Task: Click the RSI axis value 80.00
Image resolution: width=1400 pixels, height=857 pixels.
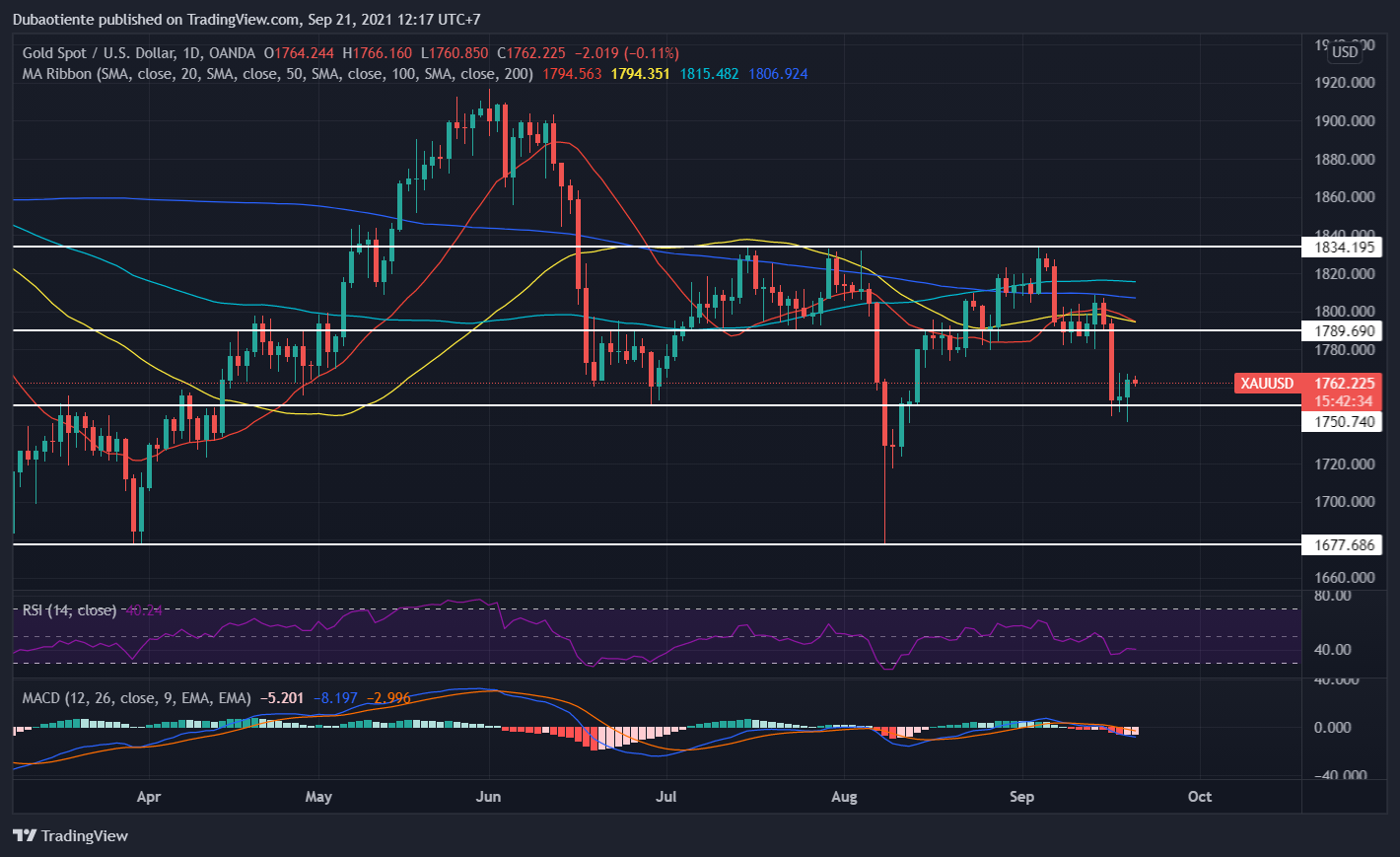Action: tap(1333, 596)
